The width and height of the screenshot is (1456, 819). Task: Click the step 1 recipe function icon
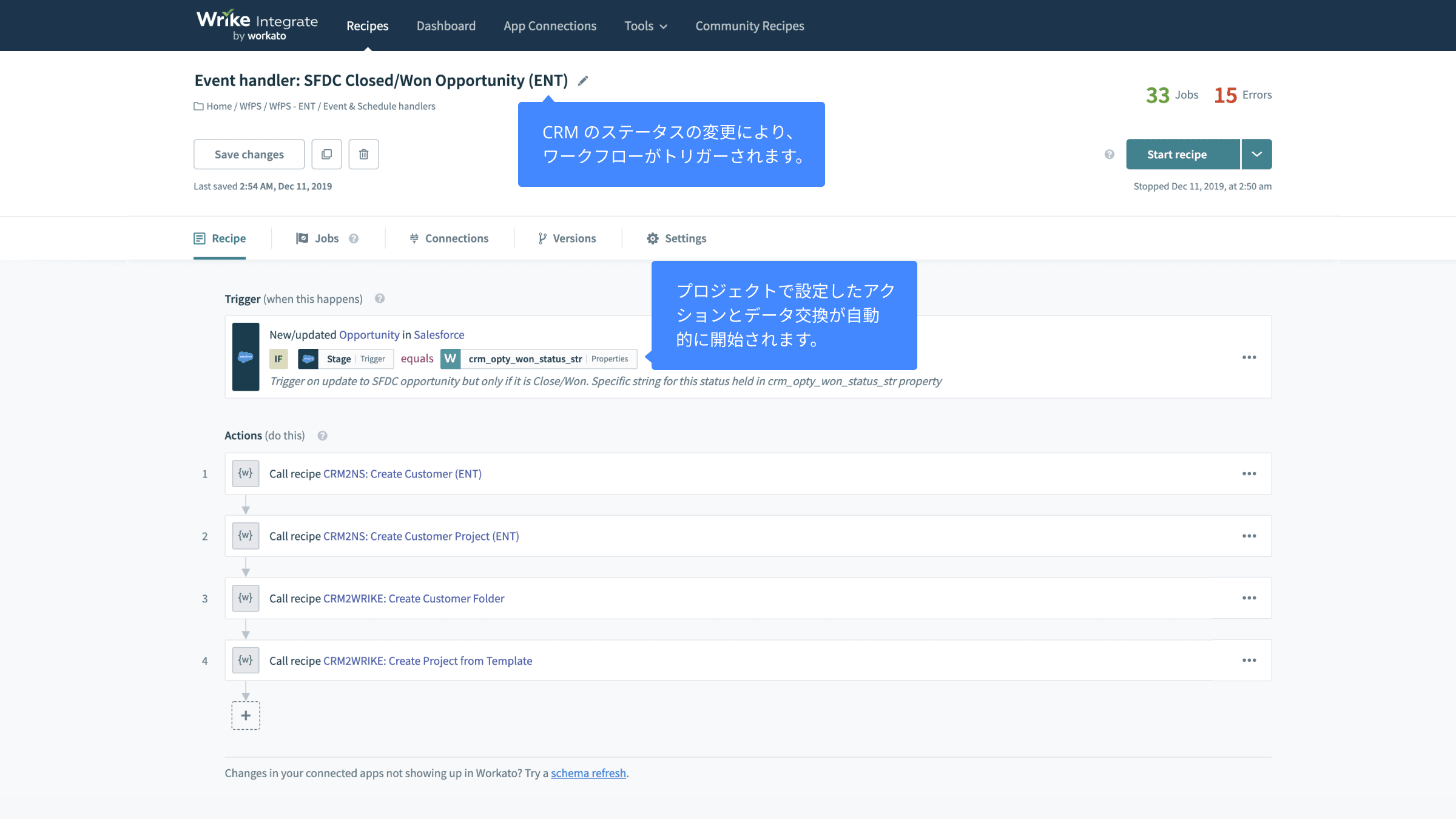tap(246, 473)
